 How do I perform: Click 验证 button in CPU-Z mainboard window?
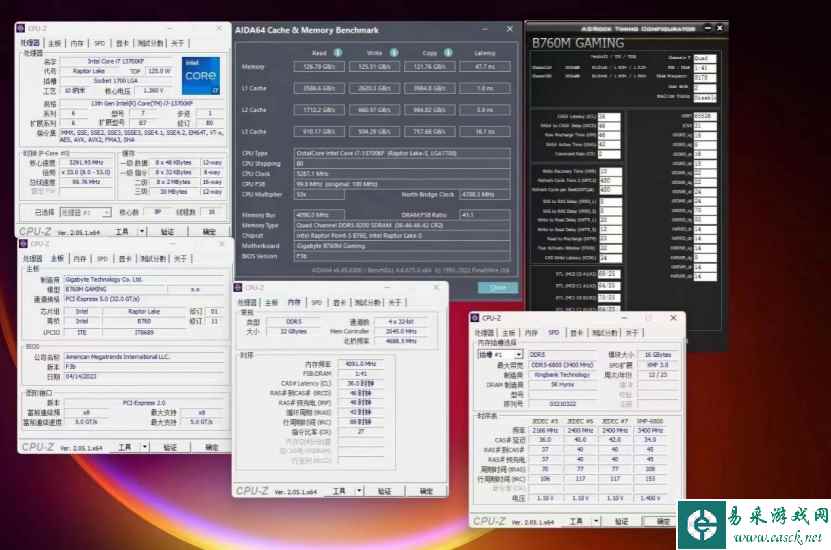[170, 447]
